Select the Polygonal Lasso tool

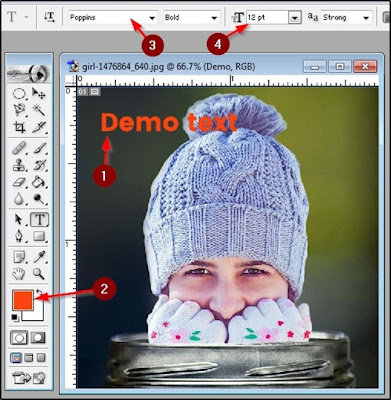tap(19, 110)
